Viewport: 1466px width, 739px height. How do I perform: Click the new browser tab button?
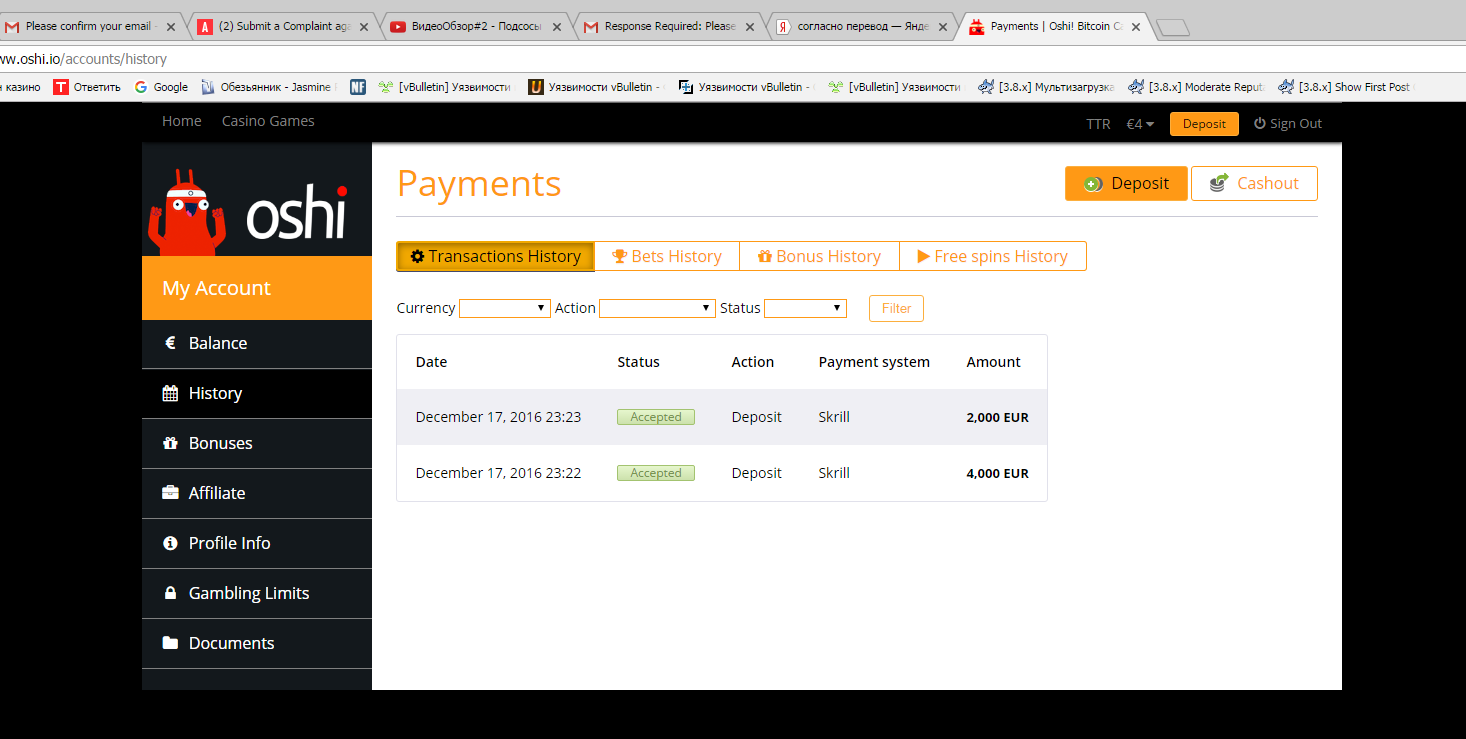click(x=1172, y=27)
